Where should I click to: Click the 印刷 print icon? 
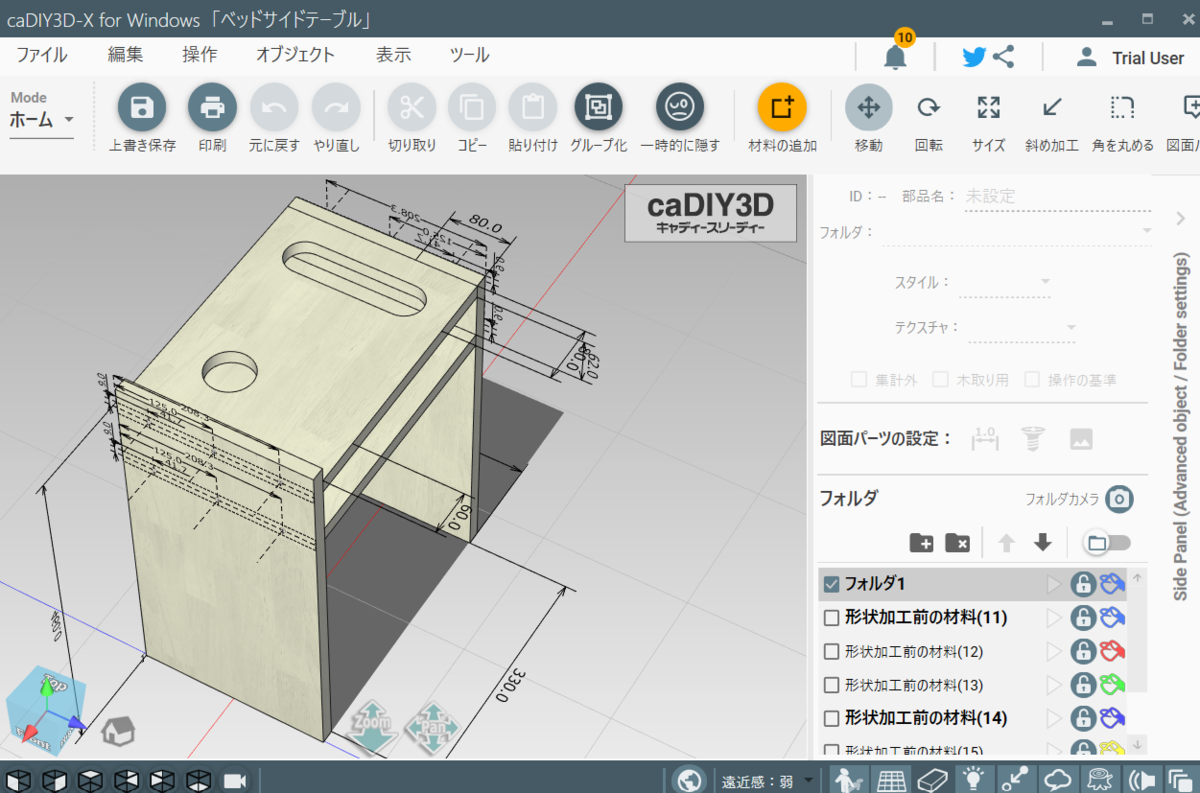[x=212, y=107]
